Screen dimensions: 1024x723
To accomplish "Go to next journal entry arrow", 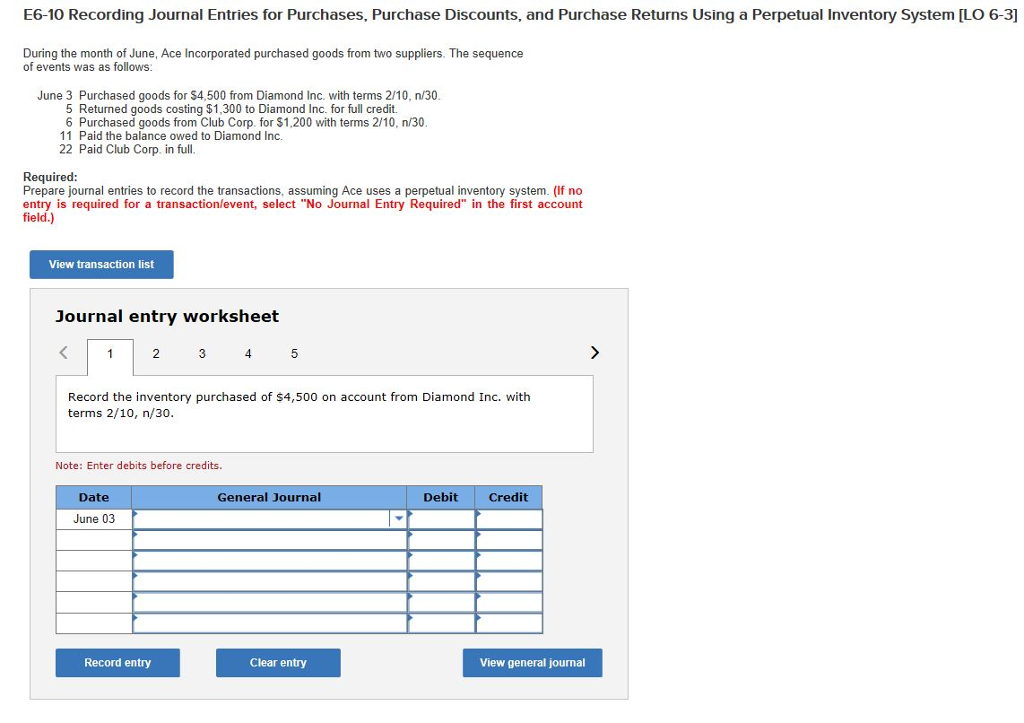I will coord(595,352).
